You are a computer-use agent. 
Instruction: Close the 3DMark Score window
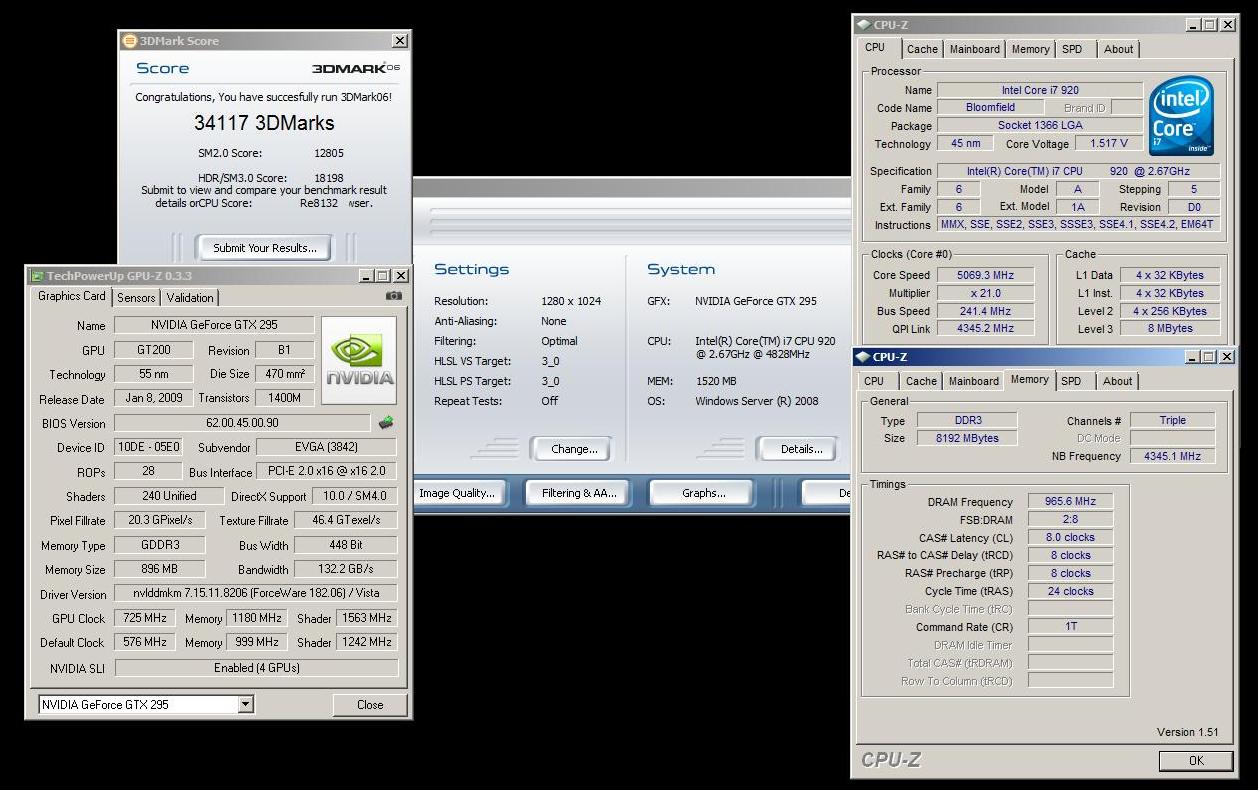click(x=400, y=41)
